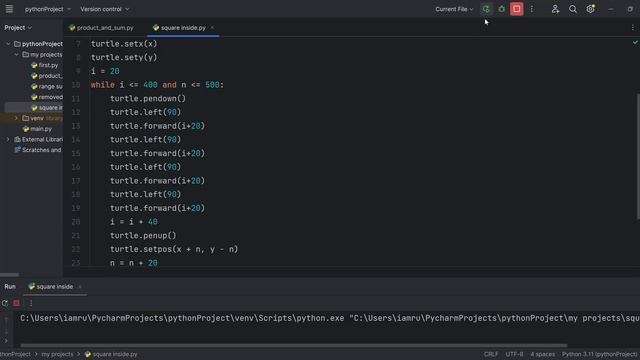Screen dimensions: 640x360
Task: Open the Project tool window dropdown
Action: click(18, 28)
